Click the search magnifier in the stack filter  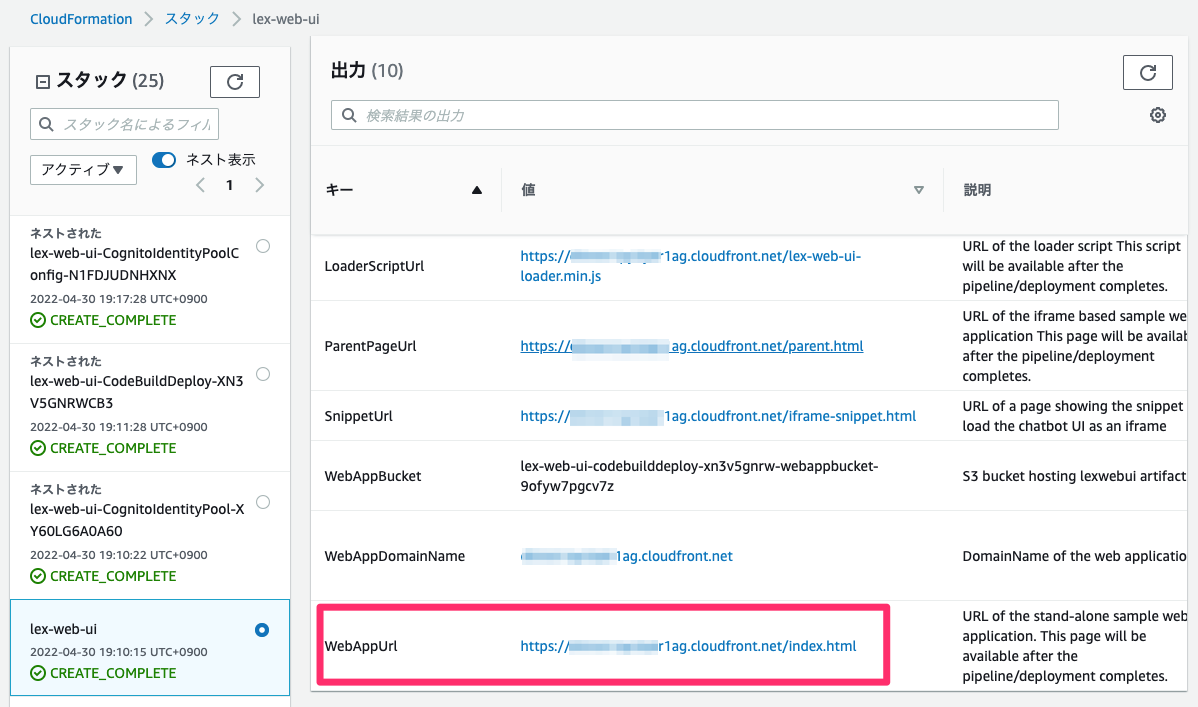[46, 124]
